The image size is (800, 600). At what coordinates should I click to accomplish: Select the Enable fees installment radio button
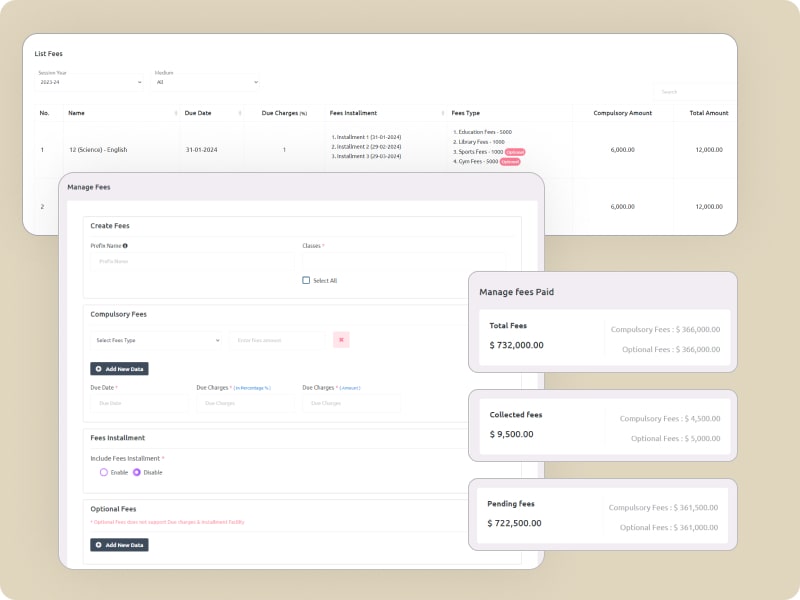click(103, 472)
